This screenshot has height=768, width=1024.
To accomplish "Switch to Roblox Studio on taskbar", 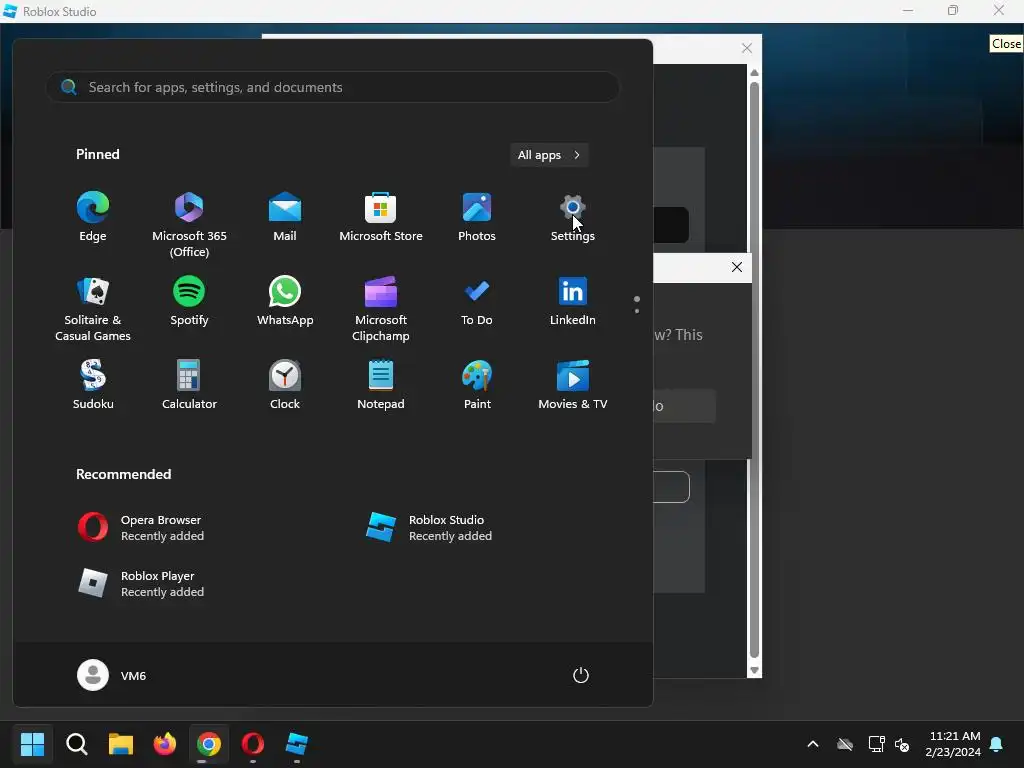I will tap(296, 744).
